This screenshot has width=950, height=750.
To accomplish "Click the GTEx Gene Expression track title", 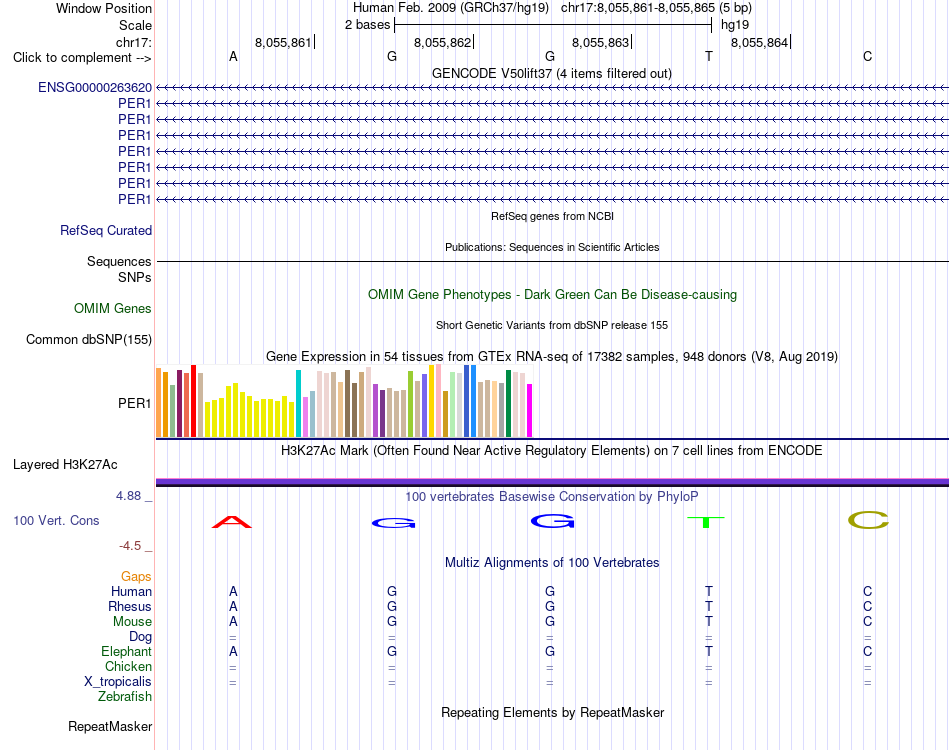I will (x=552, y=356).
